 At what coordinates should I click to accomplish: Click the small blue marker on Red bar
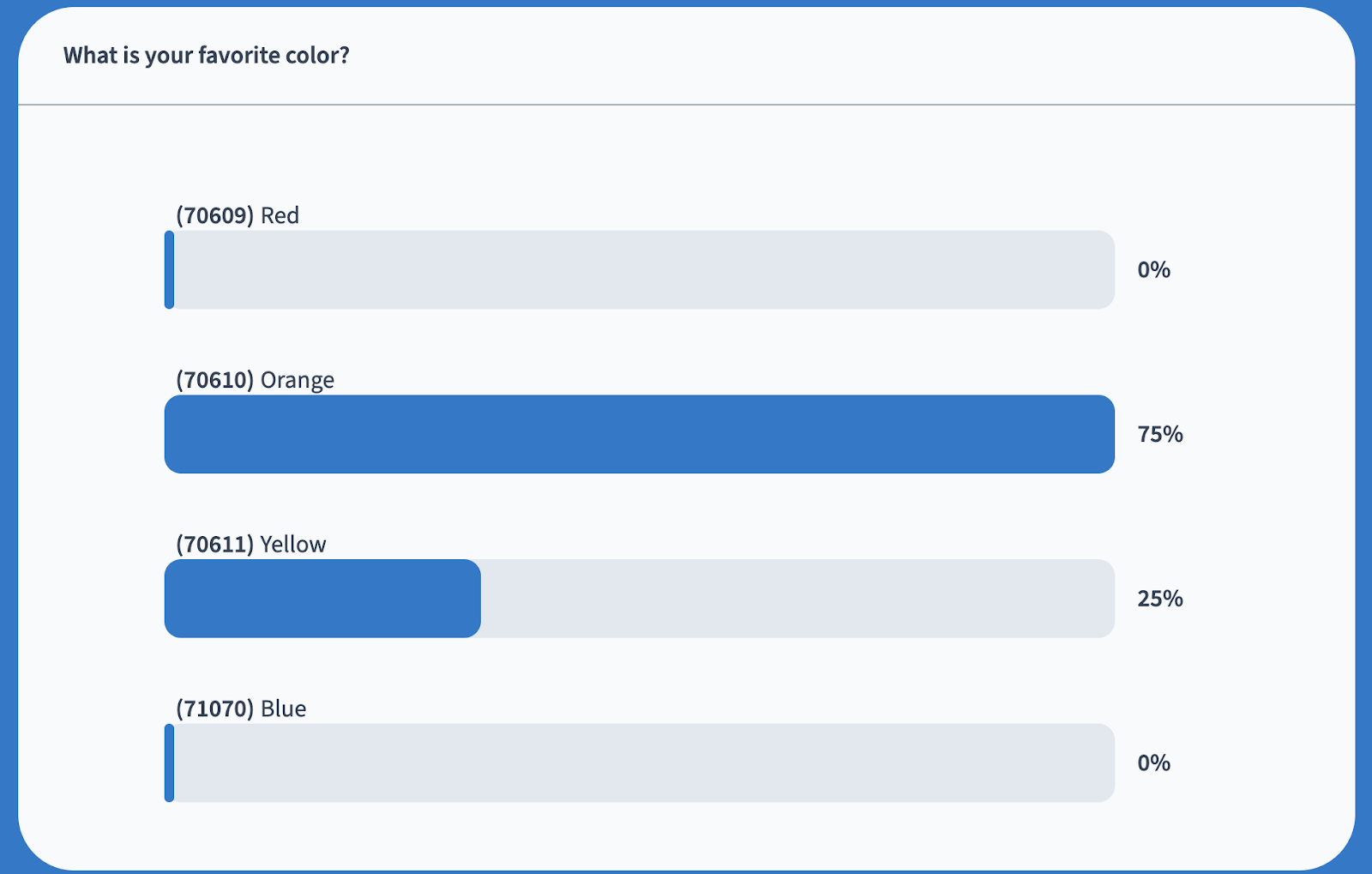[x=170, y=269]
